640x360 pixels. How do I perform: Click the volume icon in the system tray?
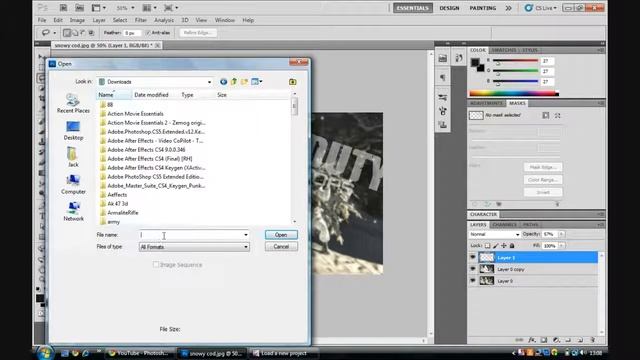[x=583, y=353]
